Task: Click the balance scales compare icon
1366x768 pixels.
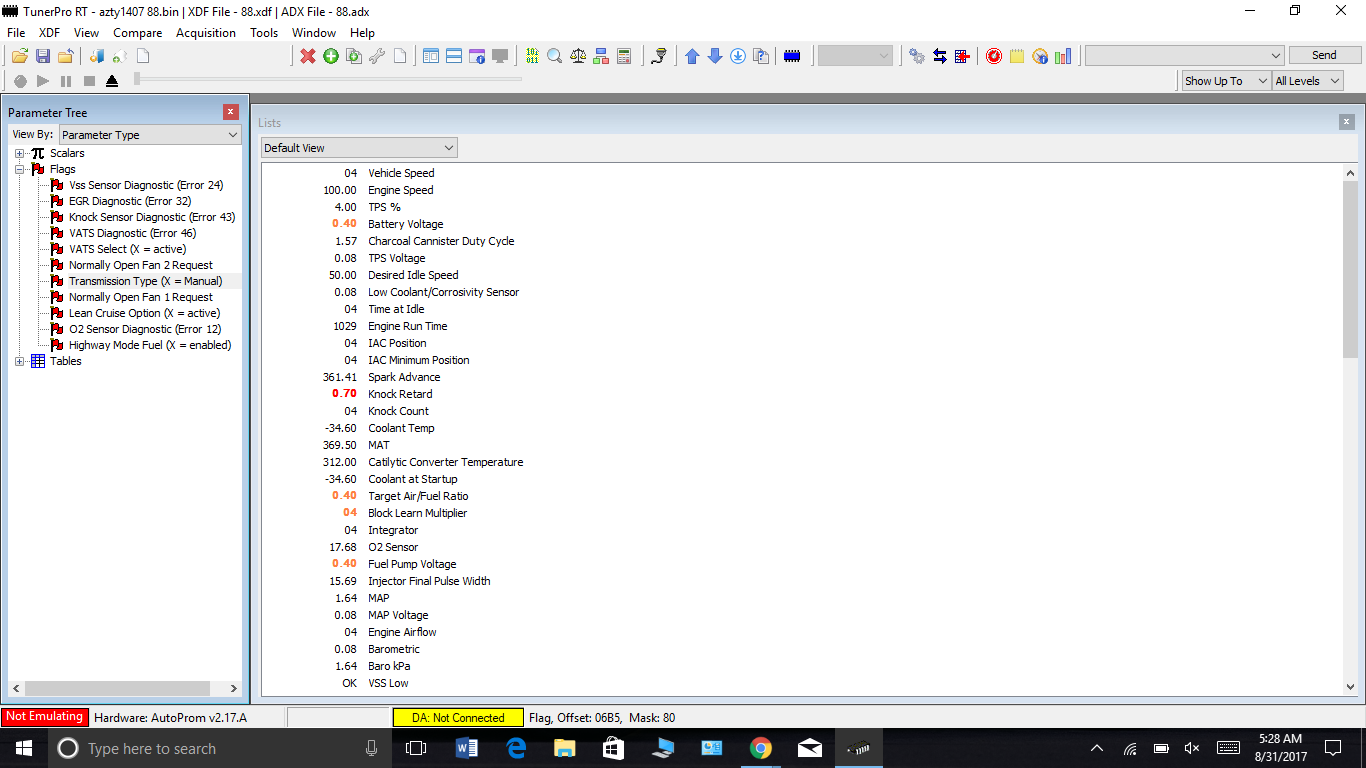Action: (x=578, y=56)
